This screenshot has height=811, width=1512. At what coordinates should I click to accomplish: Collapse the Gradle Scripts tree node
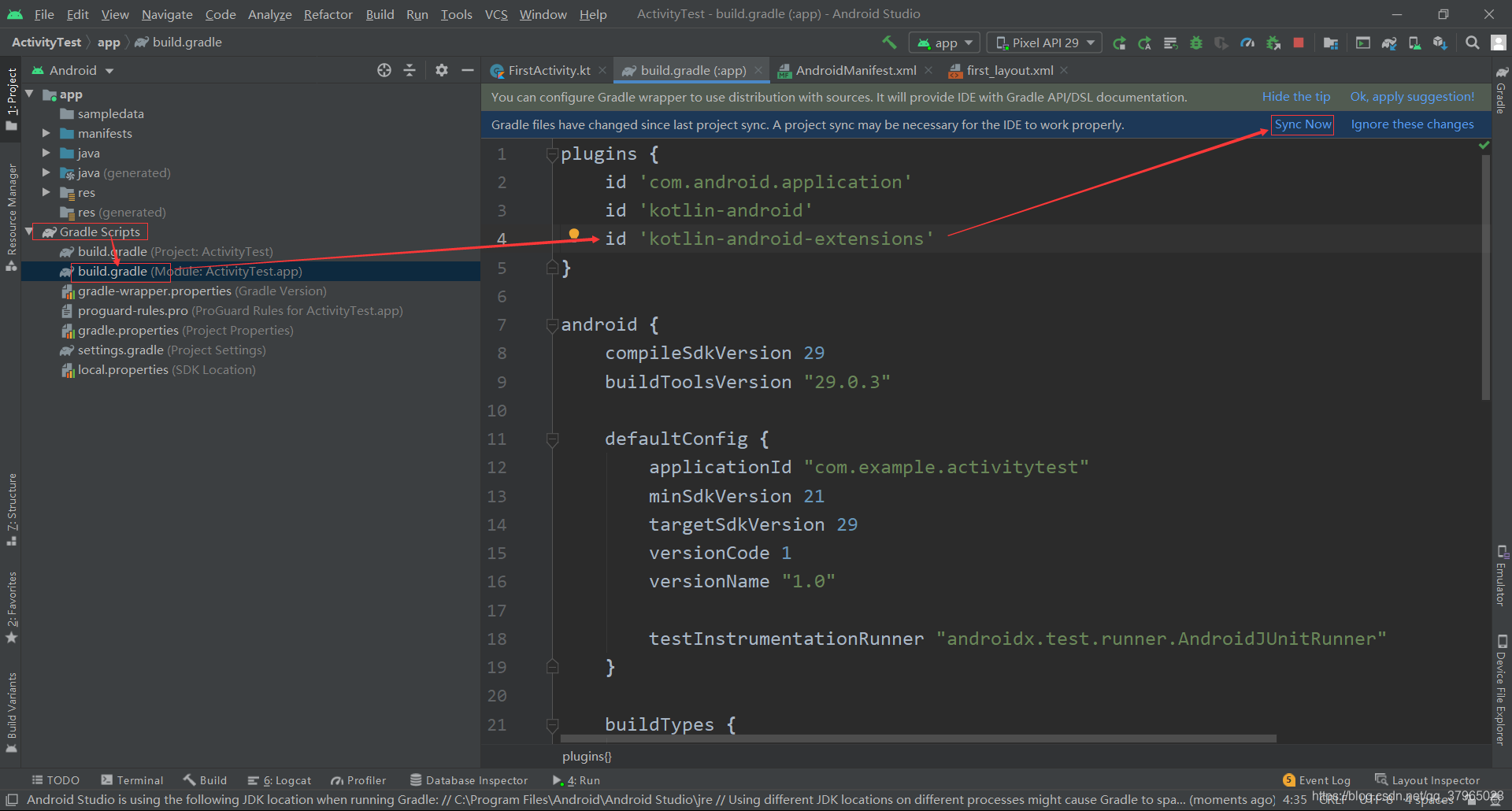pos(29,231)
